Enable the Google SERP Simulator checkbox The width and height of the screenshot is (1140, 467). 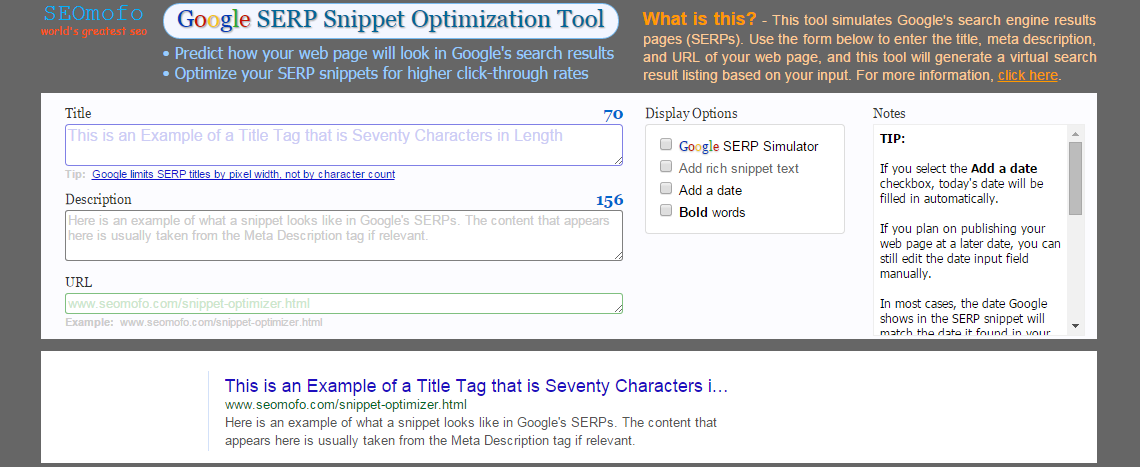click(666, 145)
